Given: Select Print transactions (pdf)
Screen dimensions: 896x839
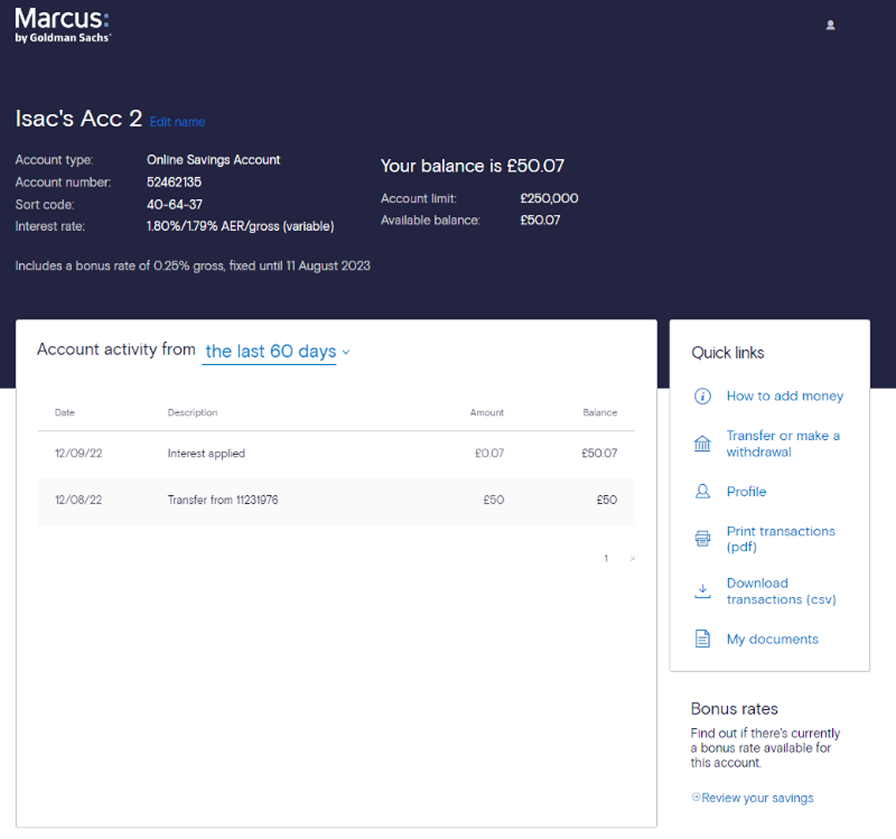Looking at the screenshot, I should click(x=781, y=538).
